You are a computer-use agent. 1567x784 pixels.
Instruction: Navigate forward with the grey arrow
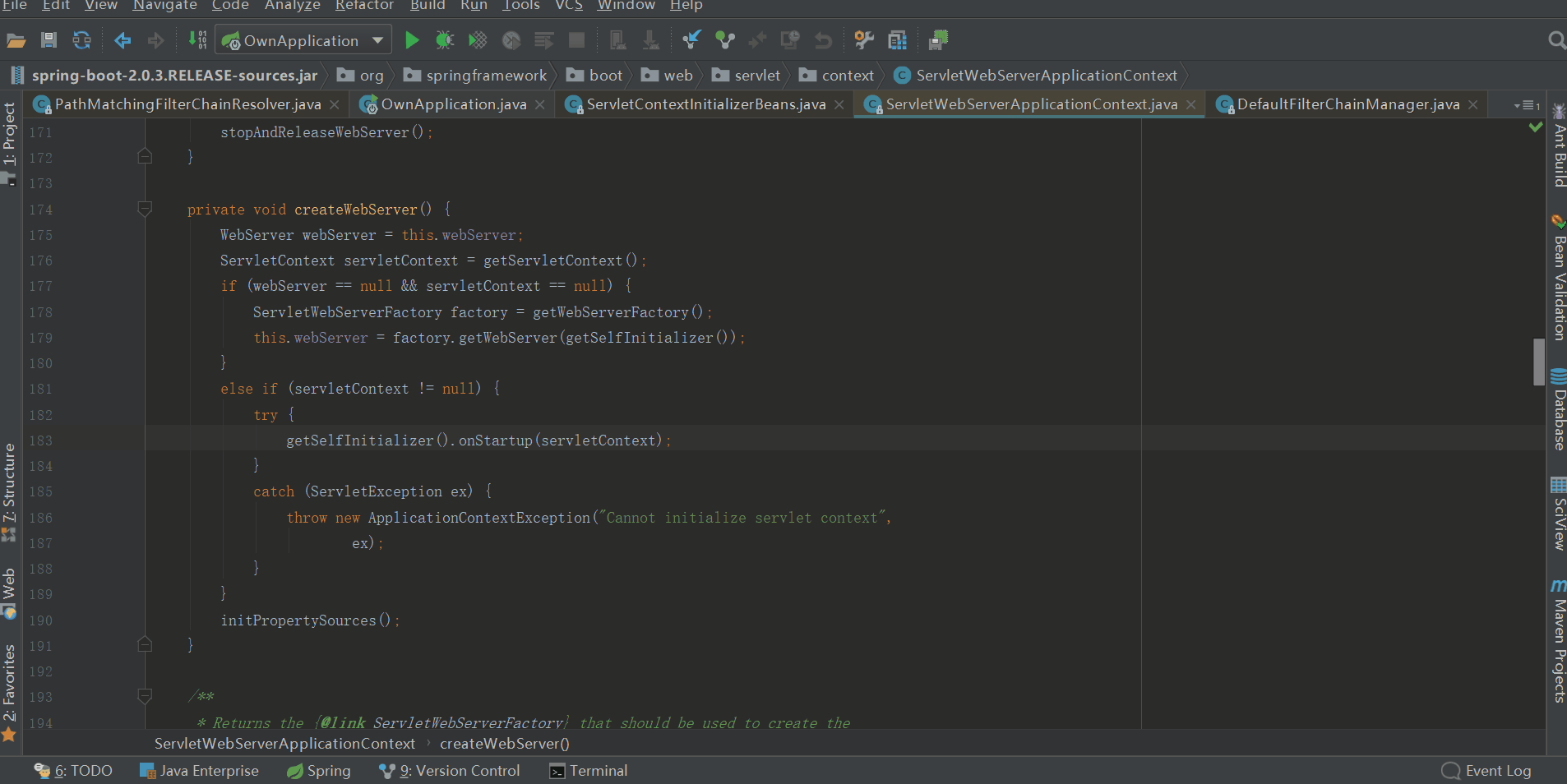point(155,40)
